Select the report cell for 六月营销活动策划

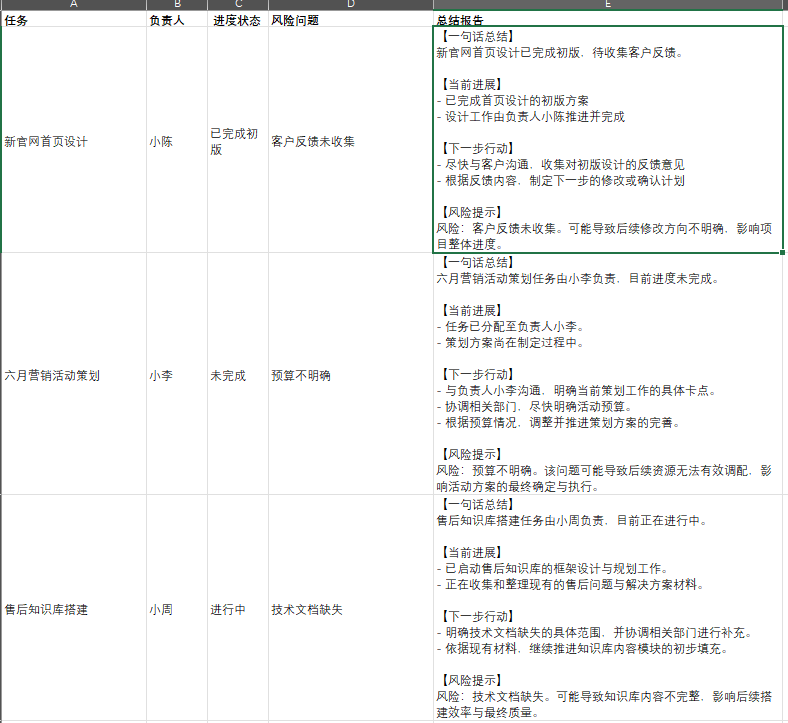click(x=608, y=374)
